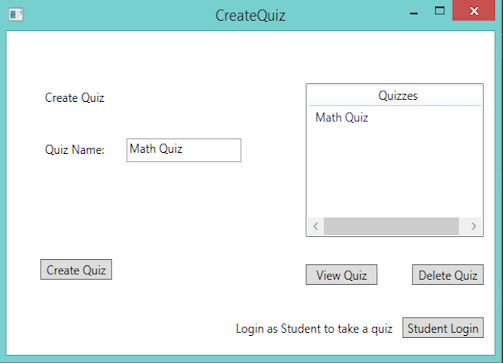Maximize the CreateQuiz window
This screenshot has height=363, width=503.
(440, 11)
